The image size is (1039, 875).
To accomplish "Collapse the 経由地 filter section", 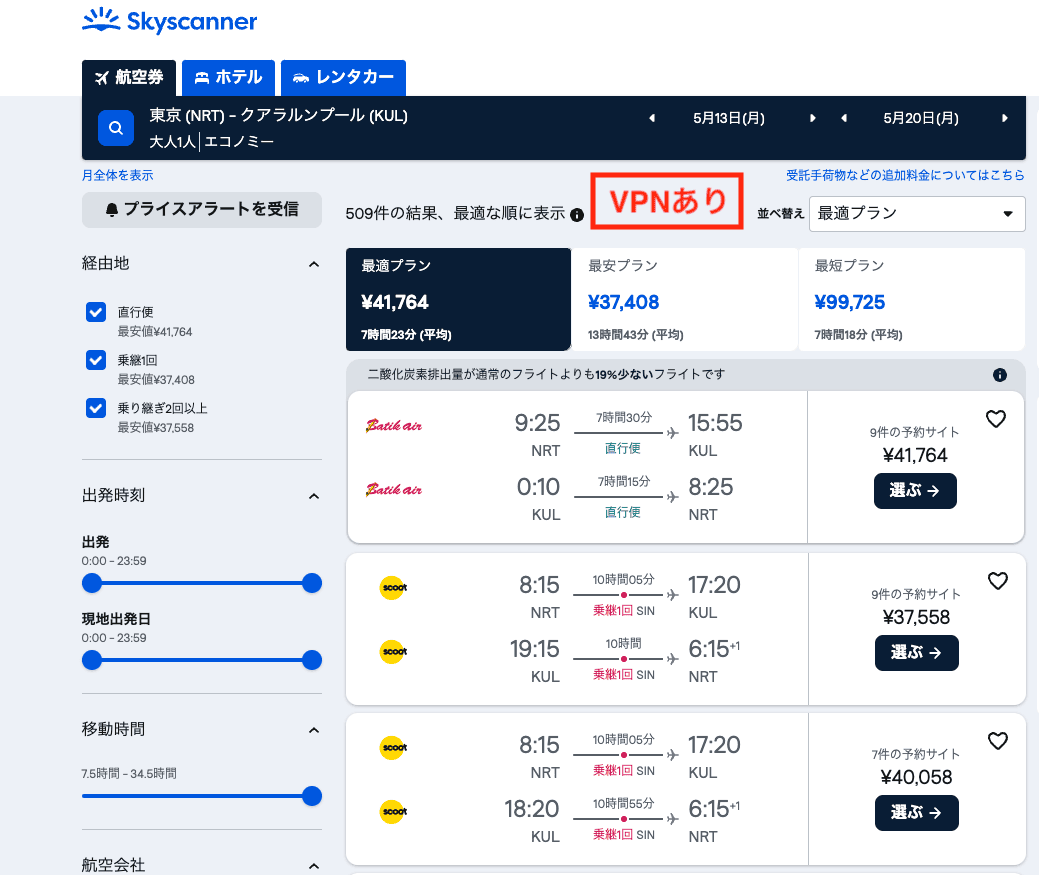I will click(x=314, y=264).
